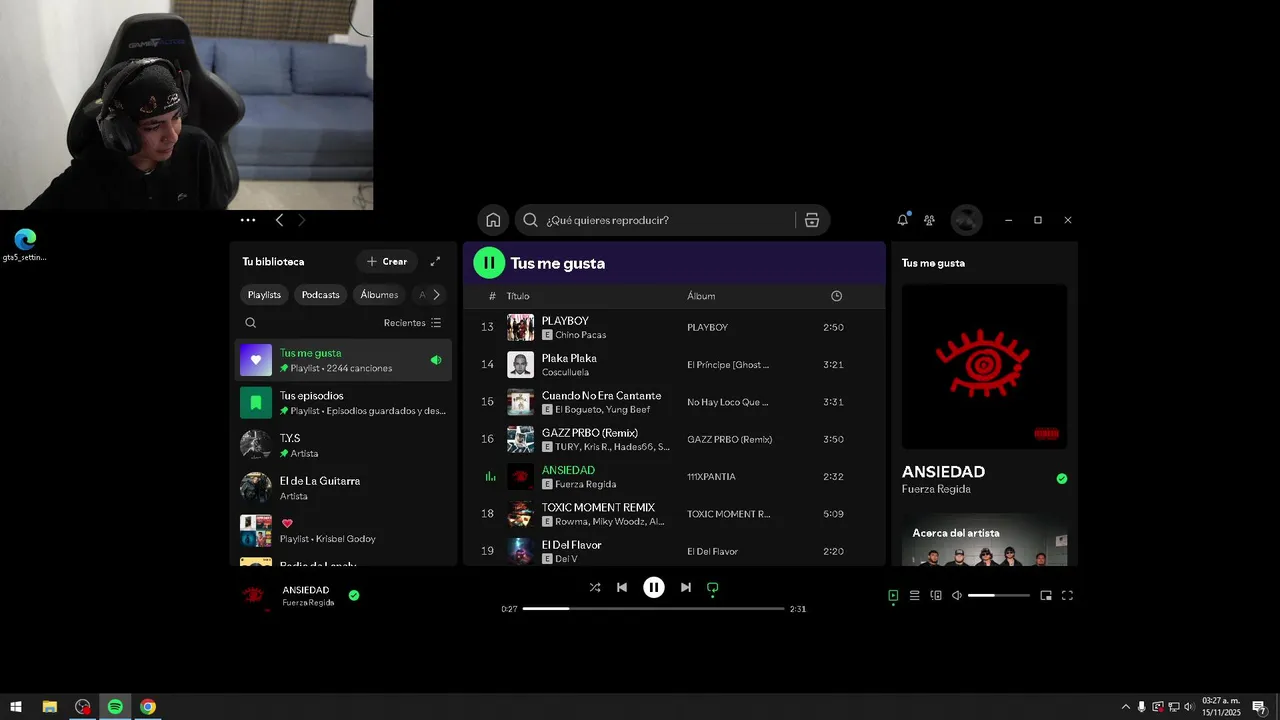The height and width of the screenshot is (720, 1280).
Task: Open the miniplayer icon
Action: 1046,595
